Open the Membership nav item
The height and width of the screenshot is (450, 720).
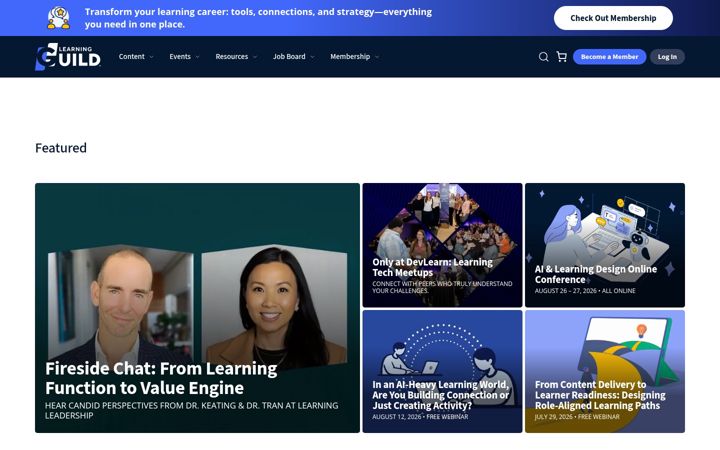[350, 56]
